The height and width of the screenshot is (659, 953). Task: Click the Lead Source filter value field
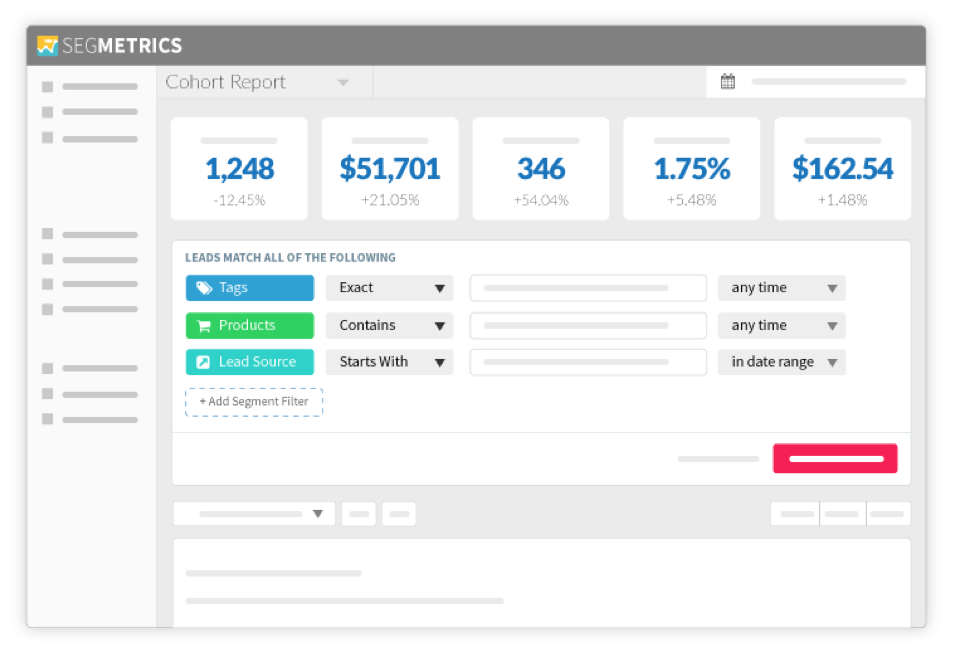click(588, 362)
